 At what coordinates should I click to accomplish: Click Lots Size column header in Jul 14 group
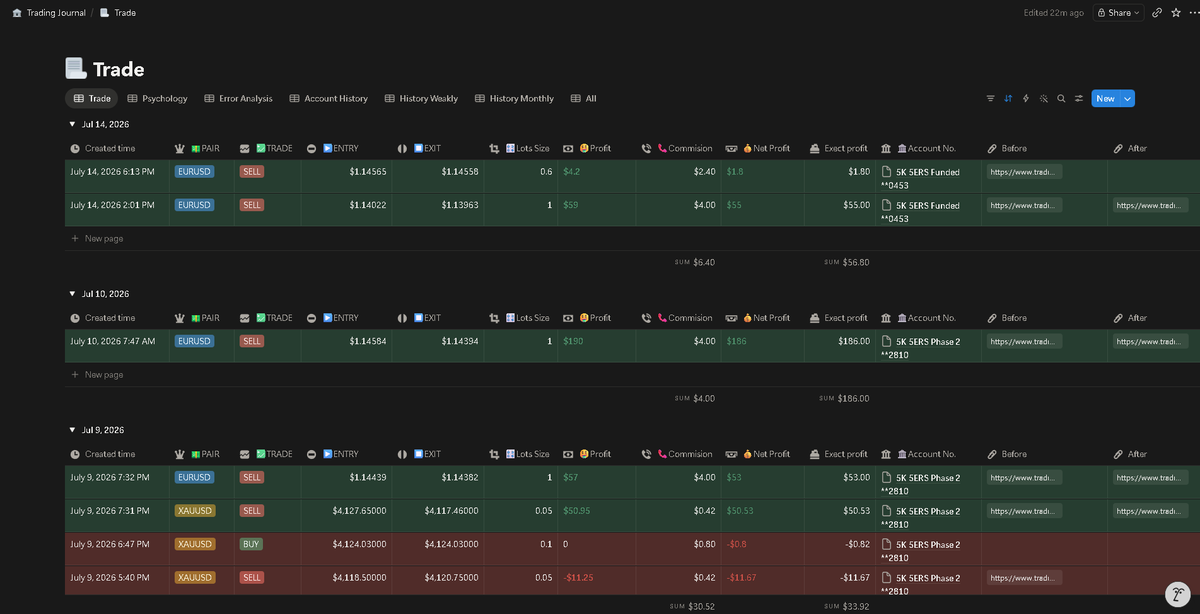click(x=520, y=149)
